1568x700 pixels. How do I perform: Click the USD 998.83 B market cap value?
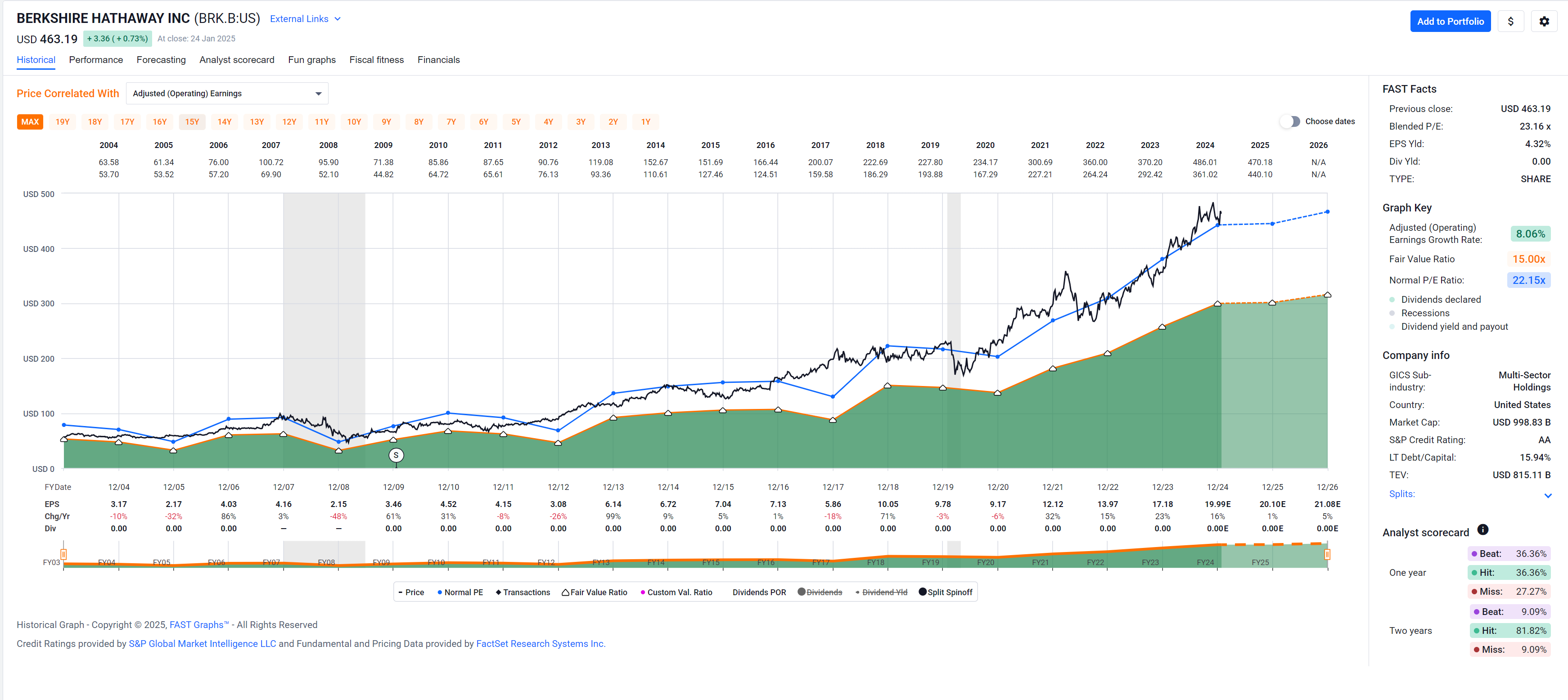pyautogui.click(x=1521, y=422)
